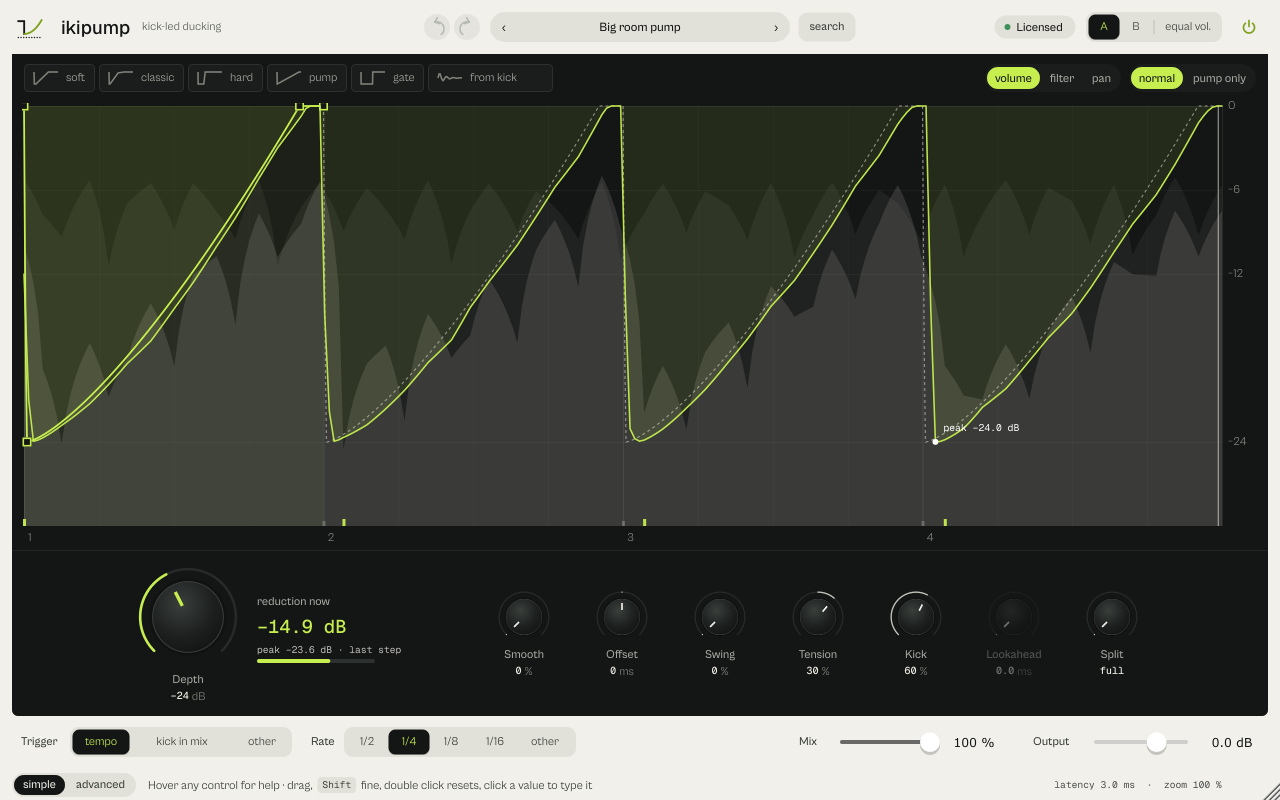Set rate to 1/8
1280x800 pixels.
click(x=451, y=742)
